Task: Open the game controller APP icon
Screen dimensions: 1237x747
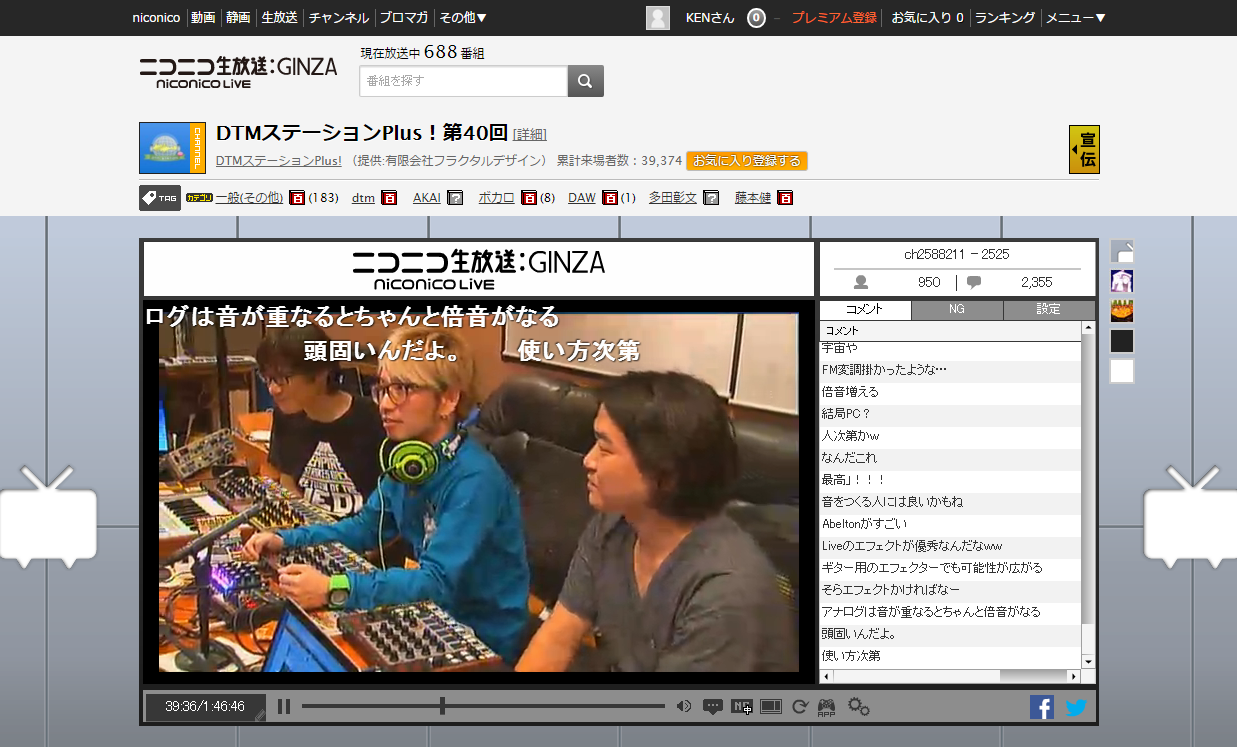Action: tap(827, 707)
